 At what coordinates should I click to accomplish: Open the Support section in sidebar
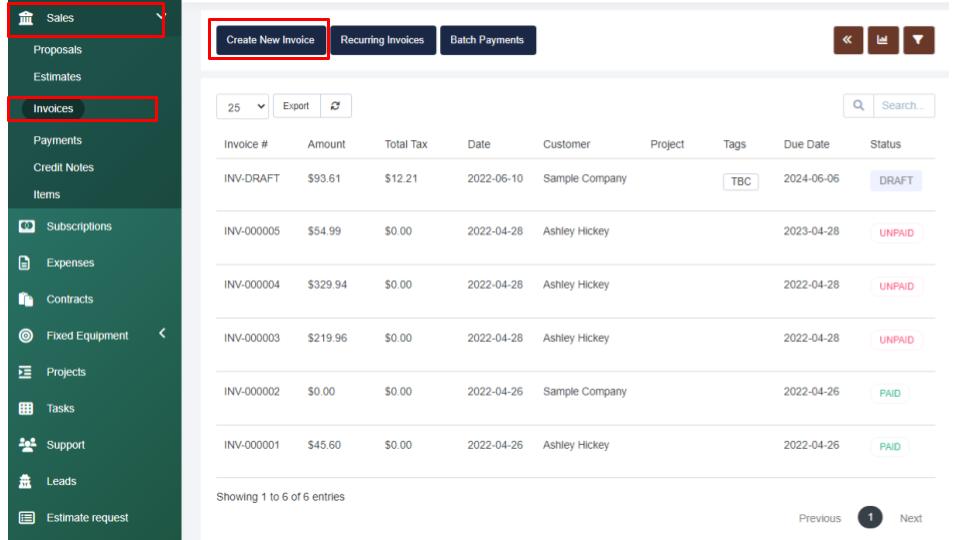[65, 445]
